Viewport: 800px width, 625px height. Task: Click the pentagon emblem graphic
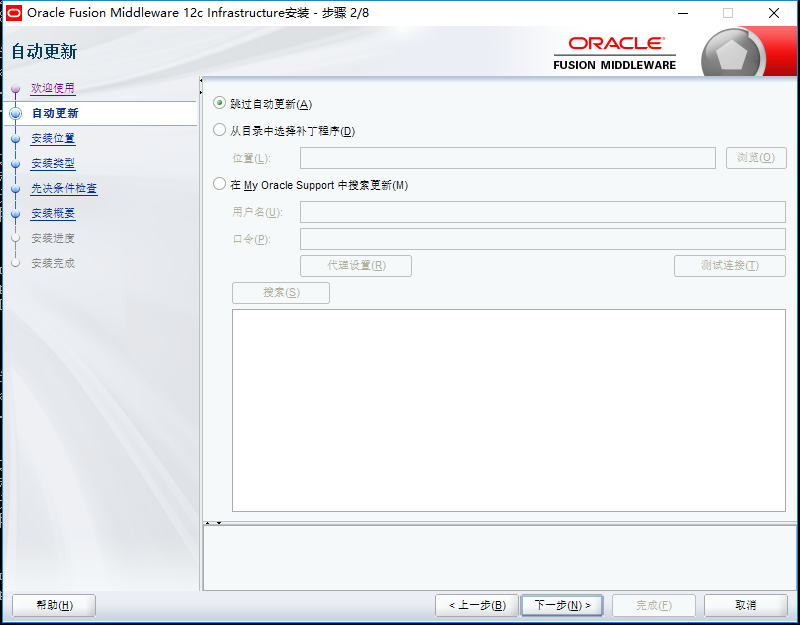731,55
